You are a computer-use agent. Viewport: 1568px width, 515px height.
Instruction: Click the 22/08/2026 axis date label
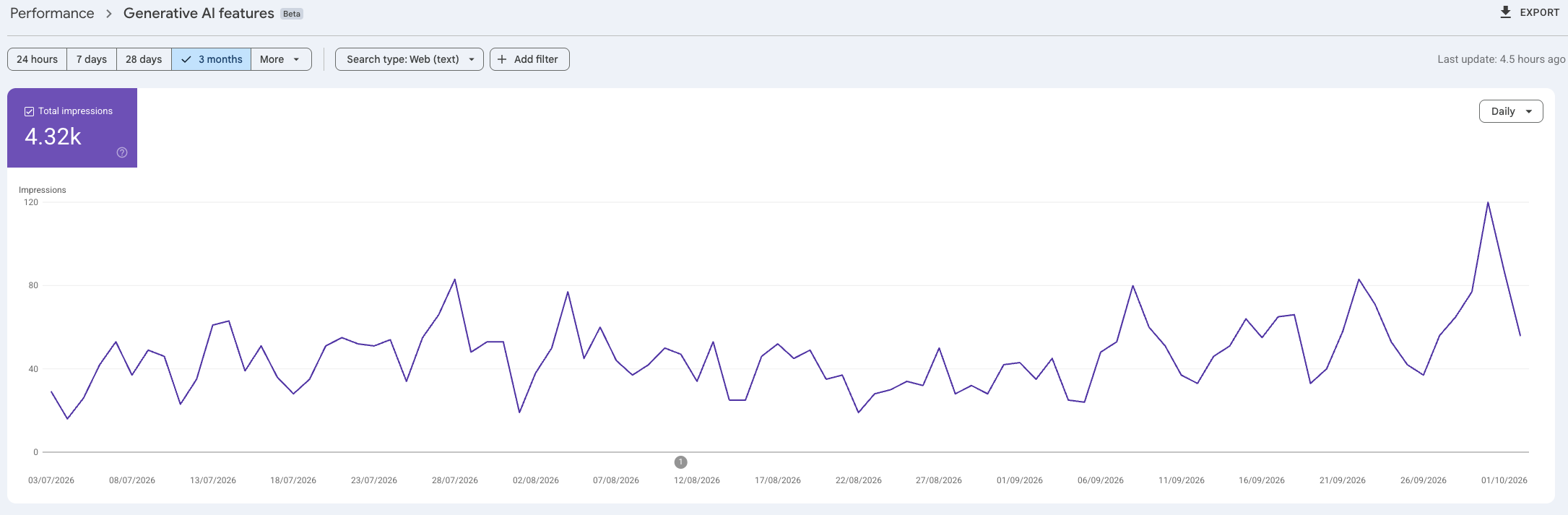pyautogui.click(x=859, y=480)
